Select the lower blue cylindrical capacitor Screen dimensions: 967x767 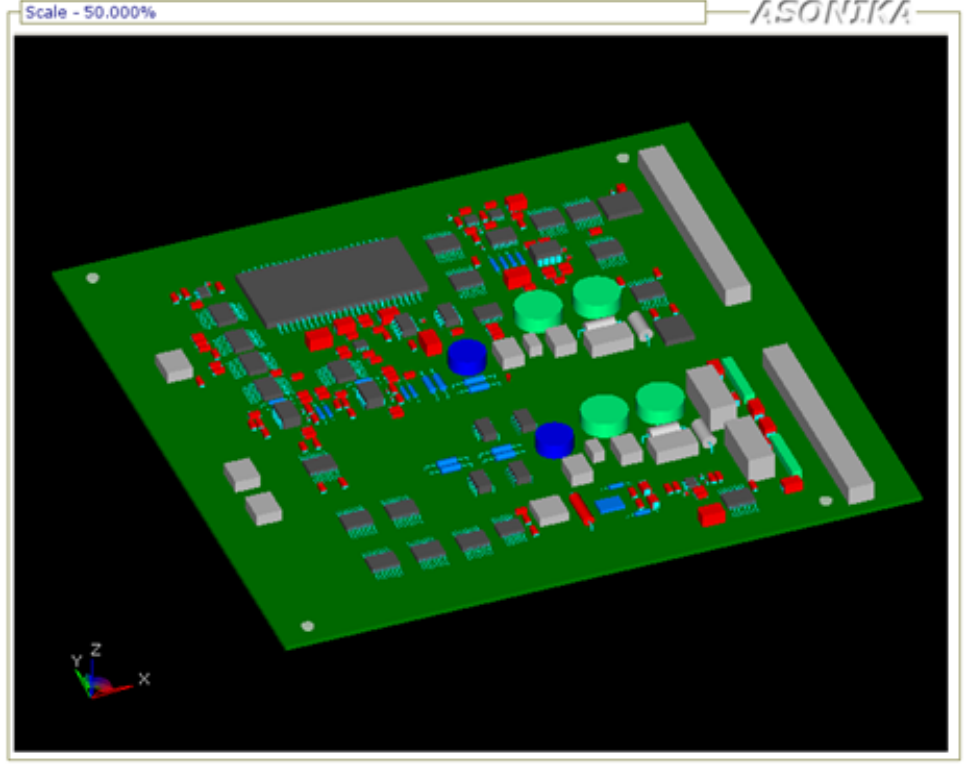555,439
